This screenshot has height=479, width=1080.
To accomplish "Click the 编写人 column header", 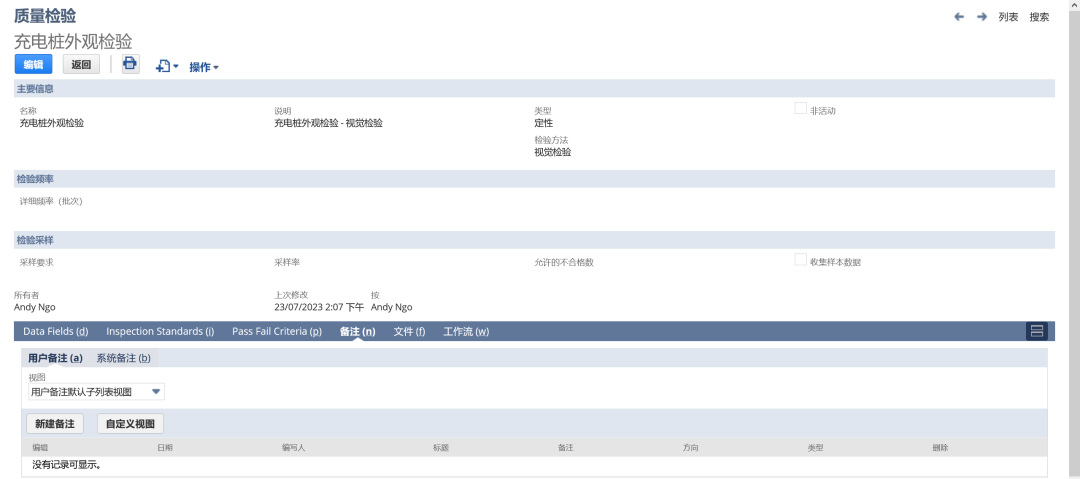I will point(293,448).
